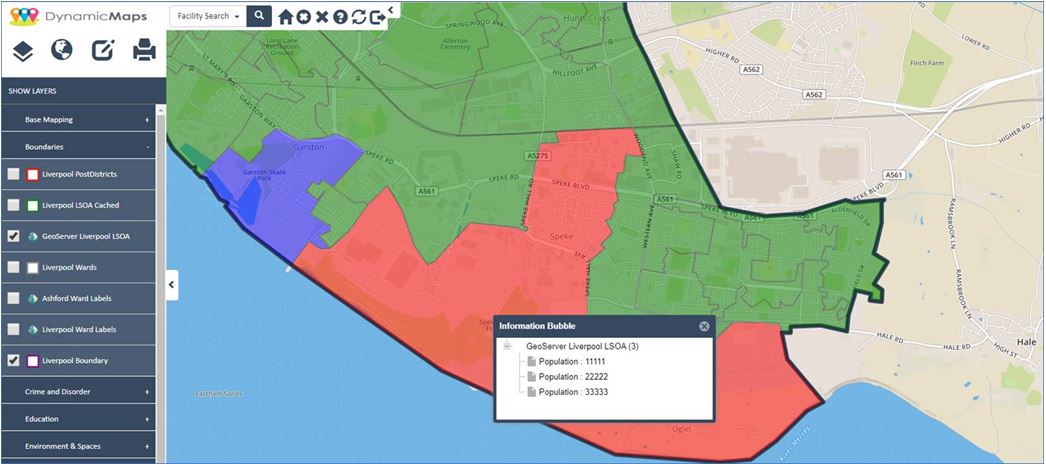The image size is (1046, 464).
Task: Click the globe icon in the sidebar
Action: (x=61, y=50)
